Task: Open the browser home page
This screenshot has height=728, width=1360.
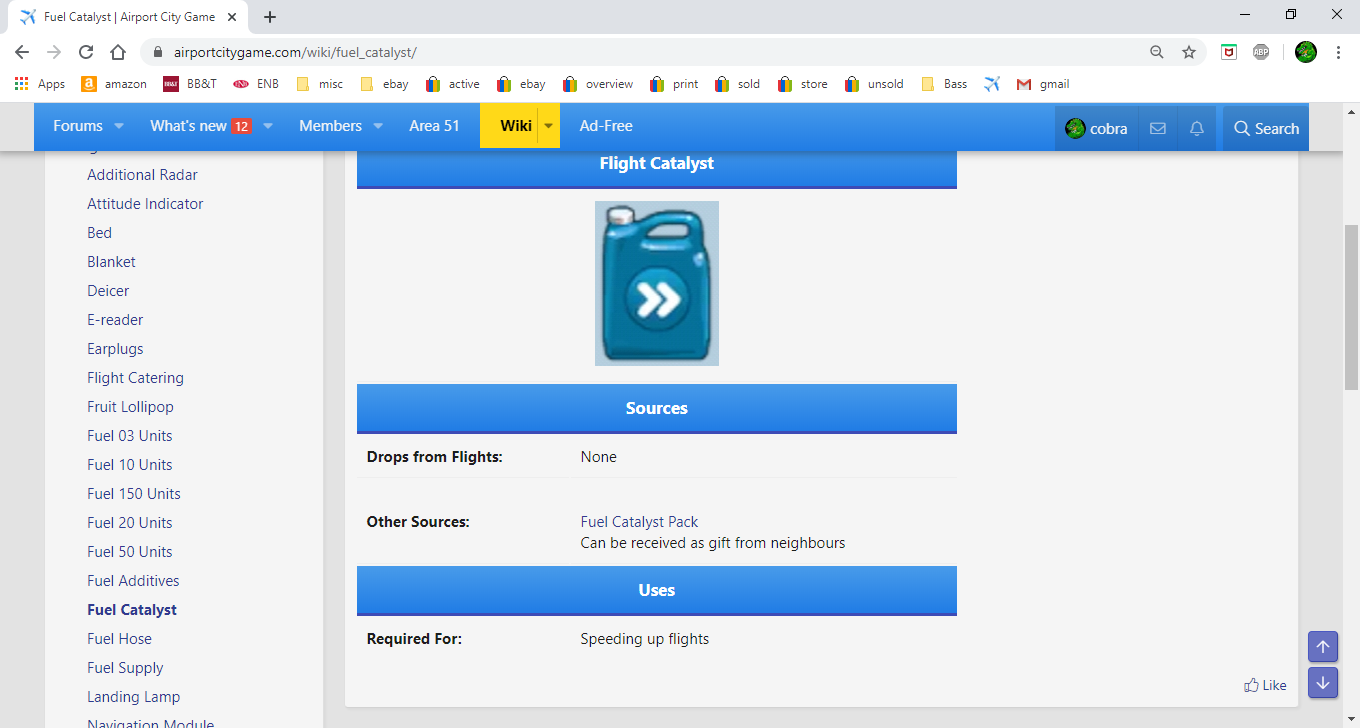Action: coord(118,52)
